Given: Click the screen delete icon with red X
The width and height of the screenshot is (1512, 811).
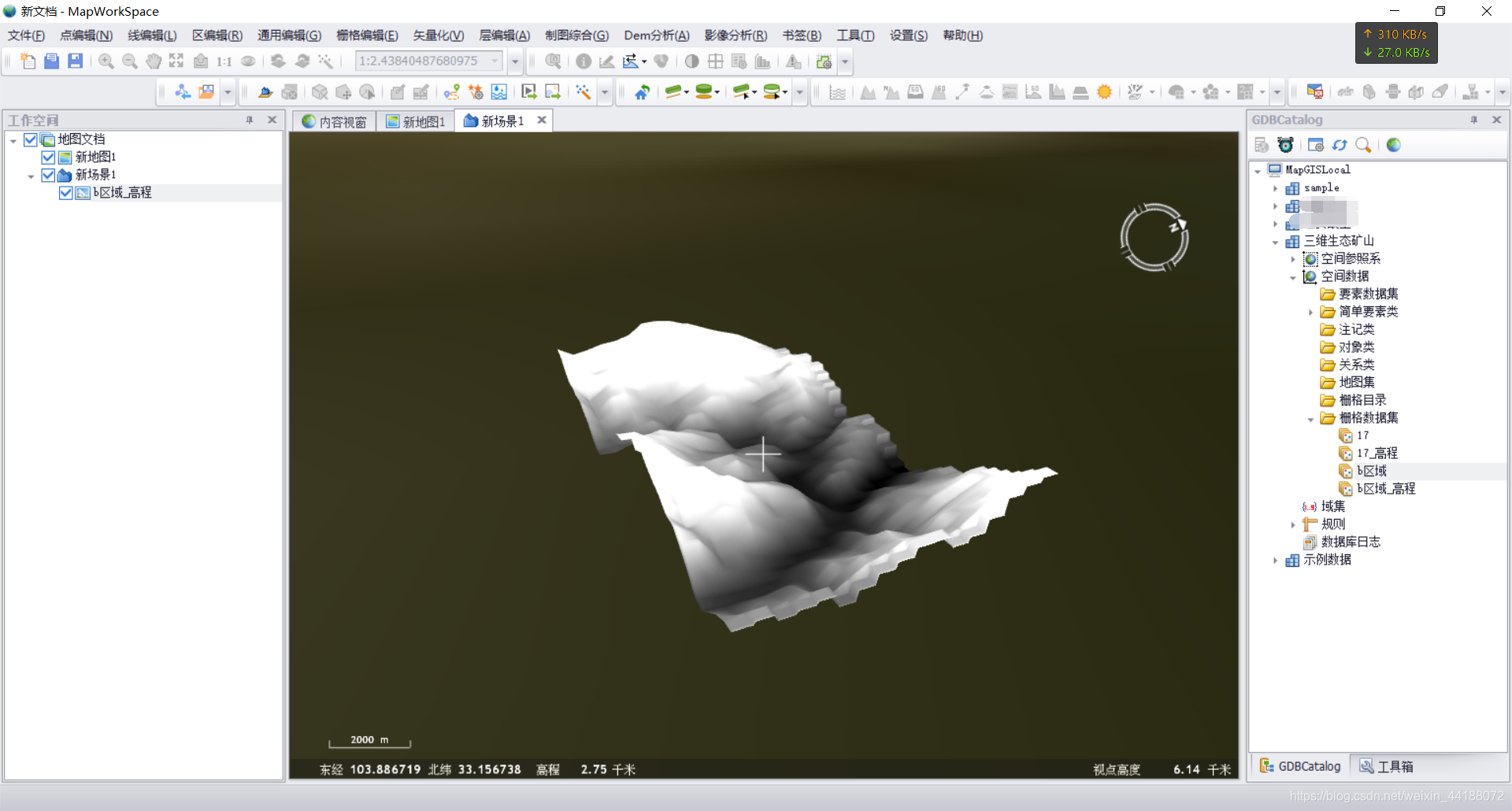Looking at the screenshot, I should pyautogui.click(x=1314, y=92).
